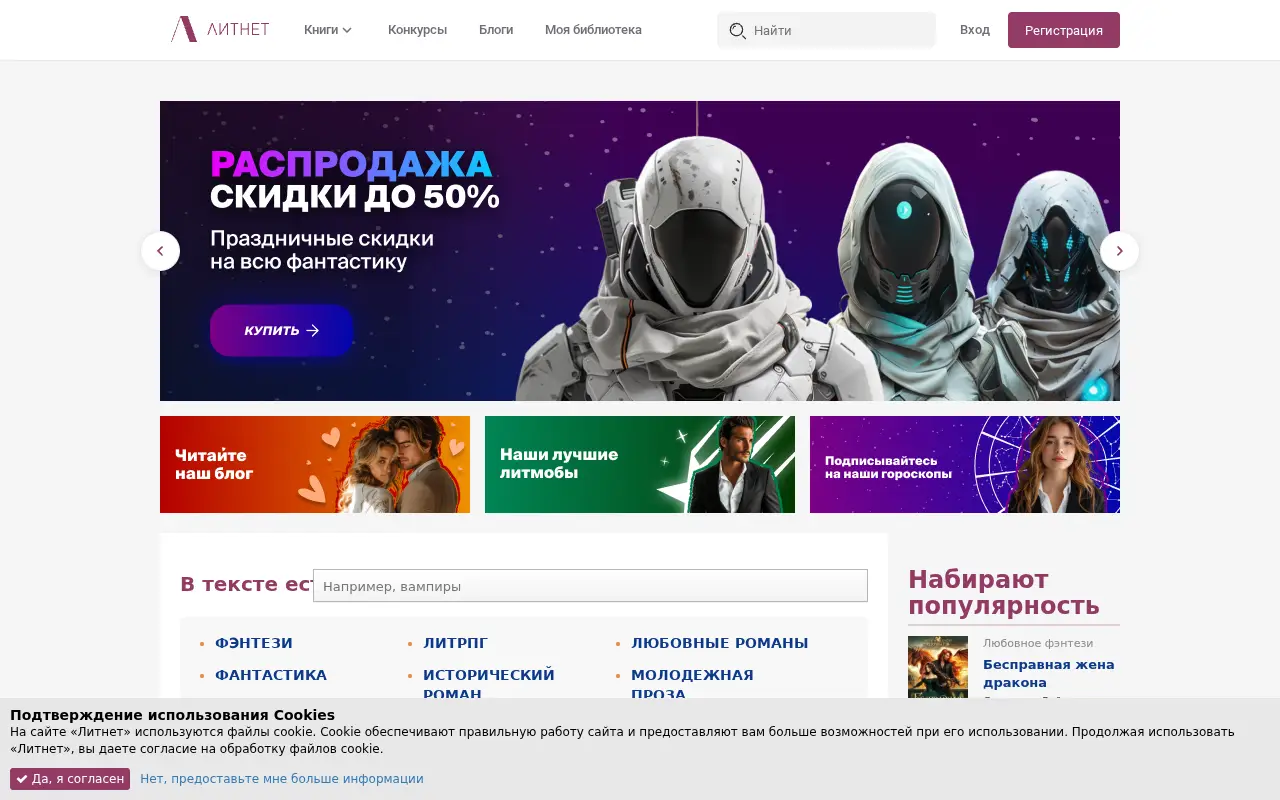Click the Регистрация button

tap(1064, 30)
